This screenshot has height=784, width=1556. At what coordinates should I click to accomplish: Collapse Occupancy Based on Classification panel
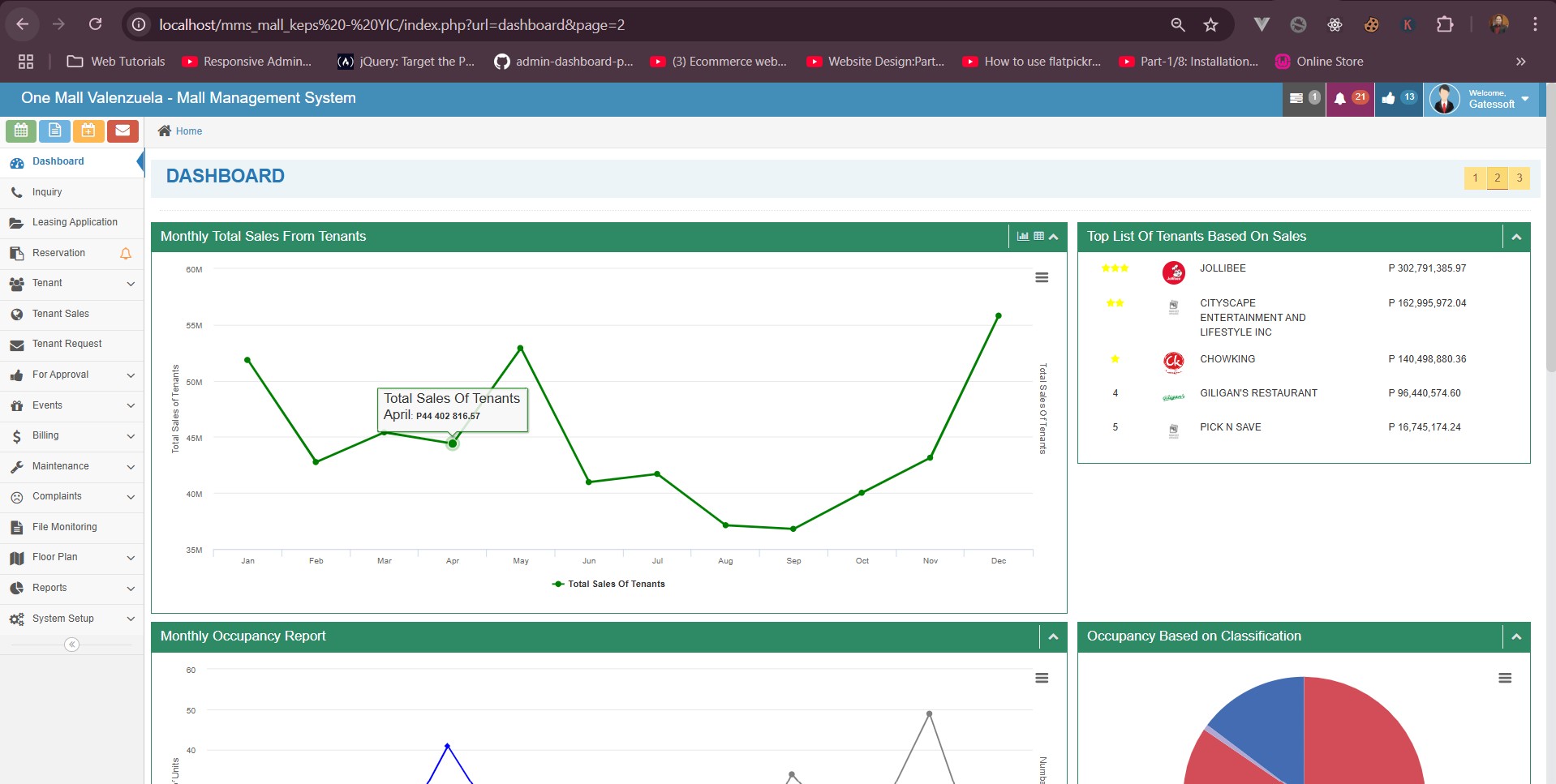pos(1516,636)
